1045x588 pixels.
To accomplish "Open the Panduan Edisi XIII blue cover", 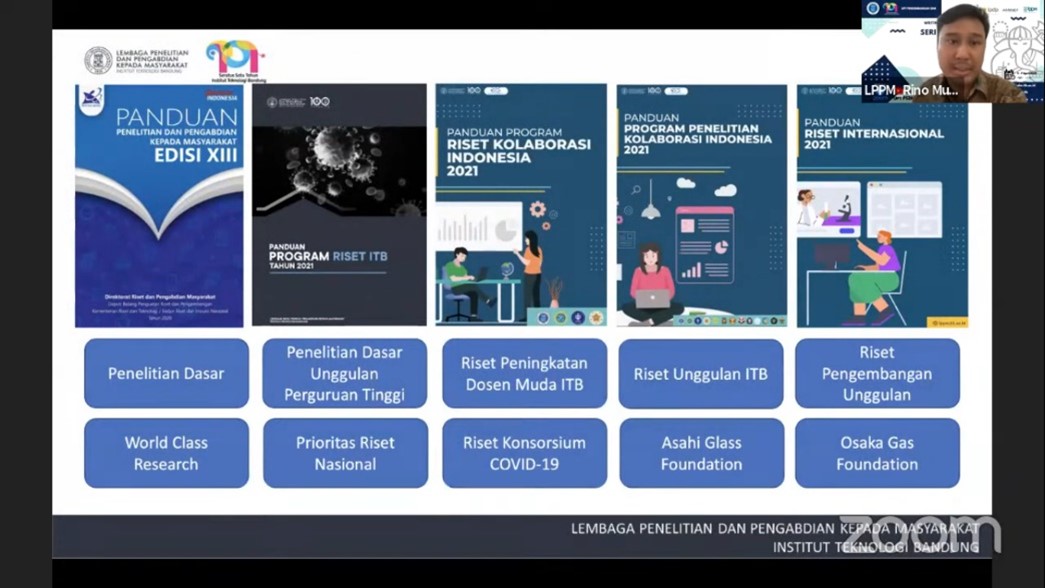I will [x=159, y=205].
